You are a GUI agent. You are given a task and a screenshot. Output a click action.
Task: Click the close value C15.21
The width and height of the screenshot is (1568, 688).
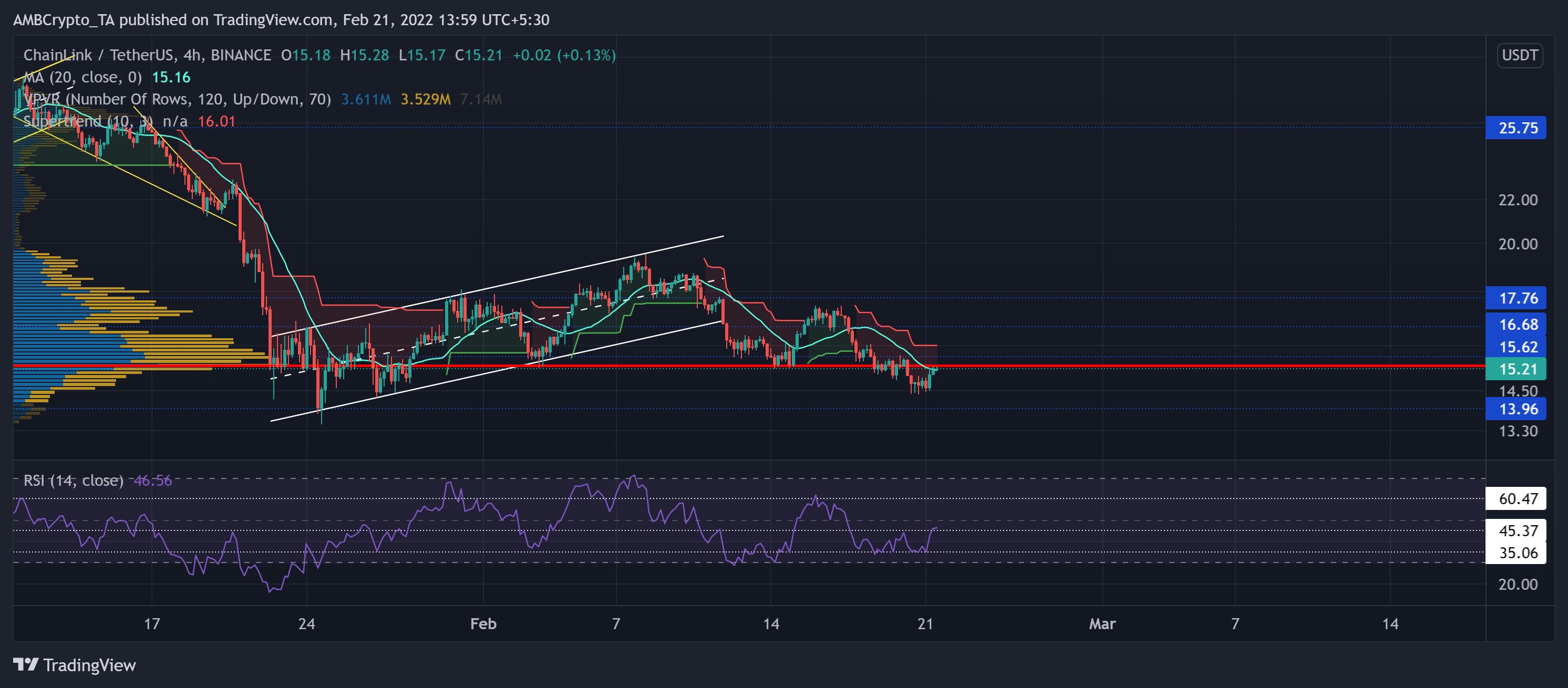pos(479,55)
